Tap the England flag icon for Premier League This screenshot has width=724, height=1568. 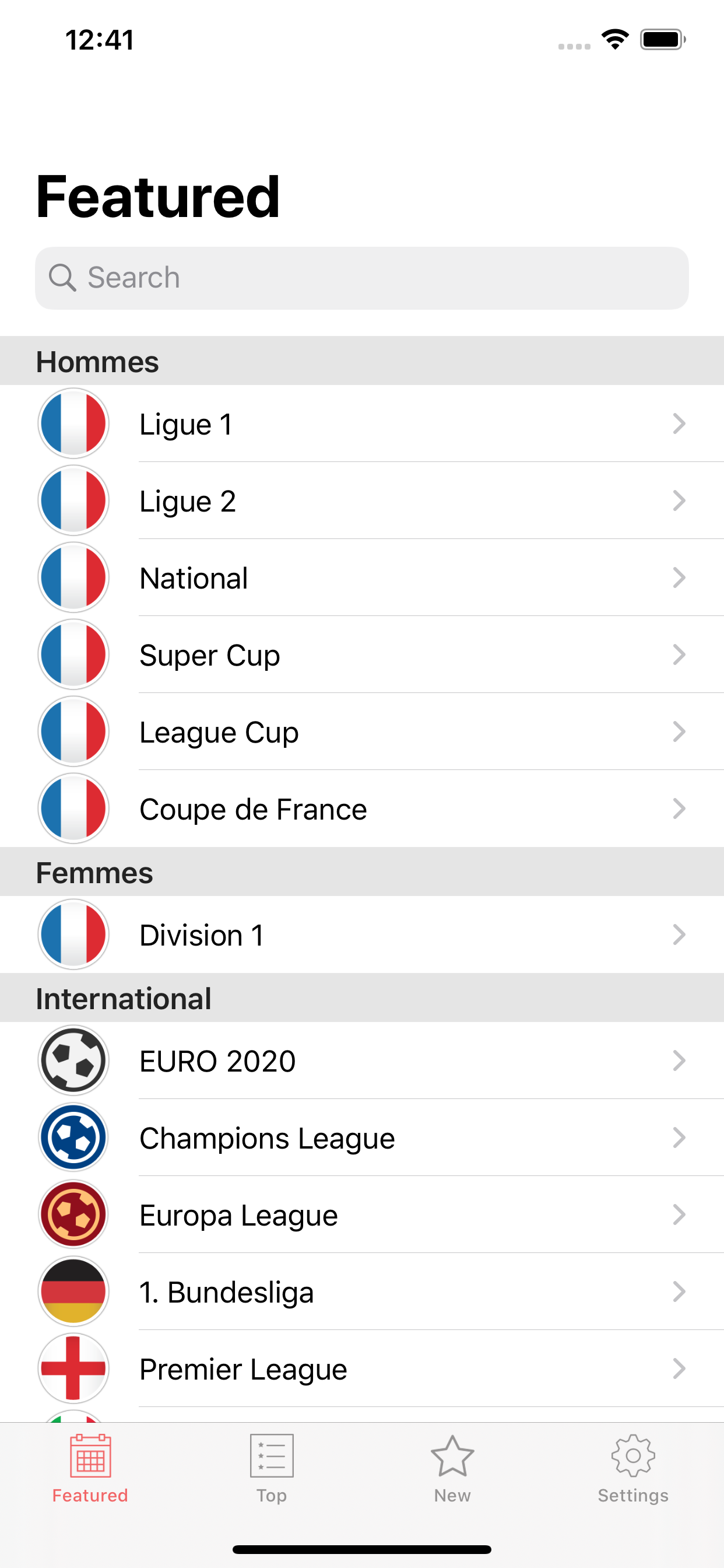(x=73, y=1368)
